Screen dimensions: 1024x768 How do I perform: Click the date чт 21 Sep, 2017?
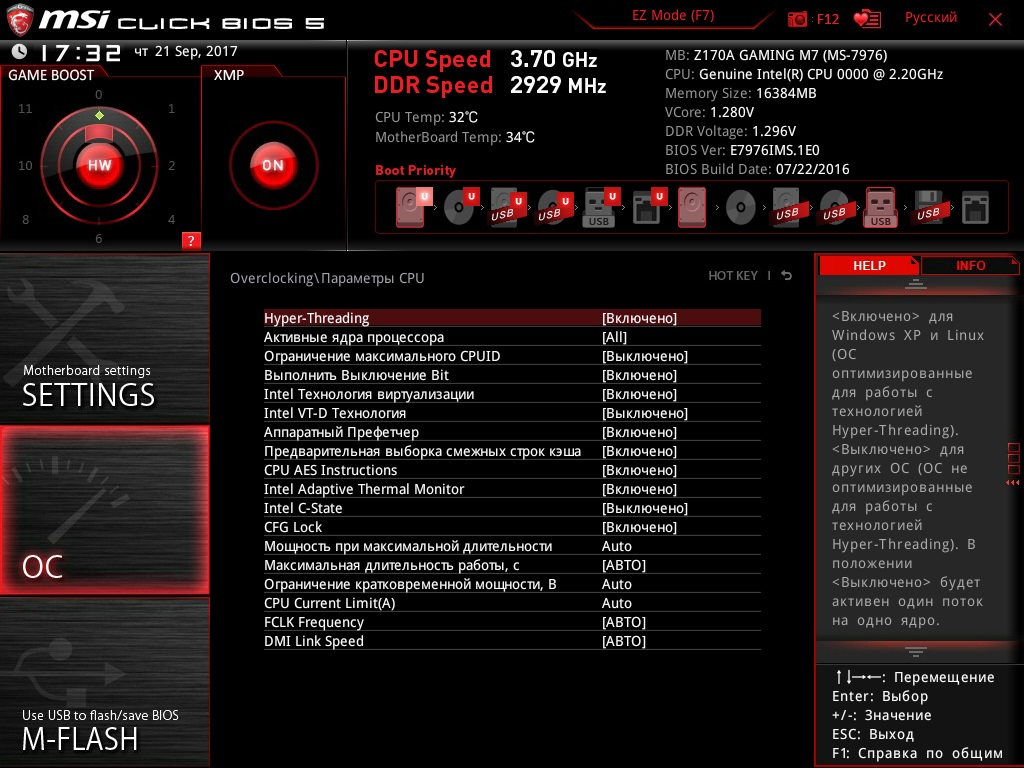pos(186,51)
